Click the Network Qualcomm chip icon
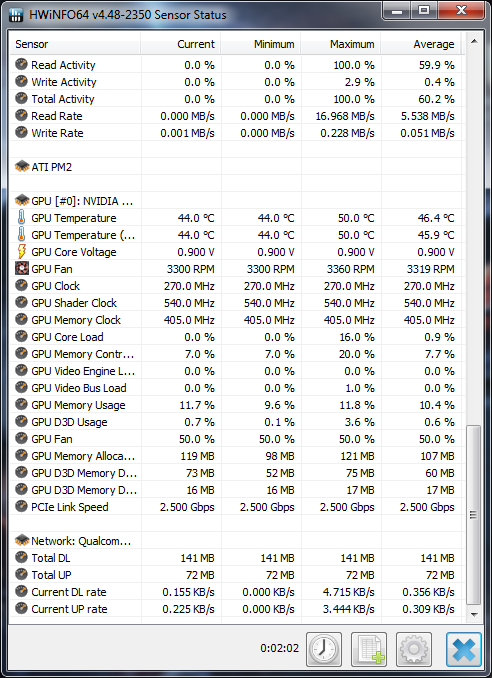This screenshot has width=492, height=678. pos(21,540)
